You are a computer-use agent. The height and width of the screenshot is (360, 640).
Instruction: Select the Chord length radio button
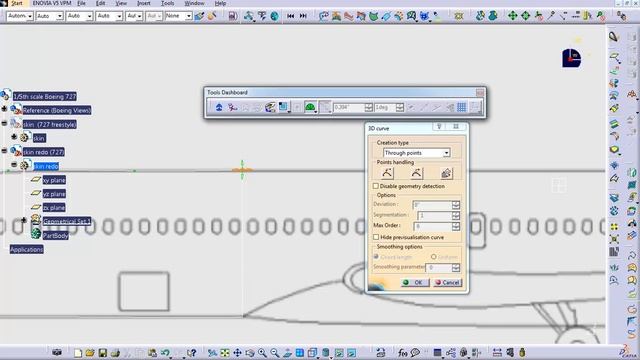pos(376,257)
